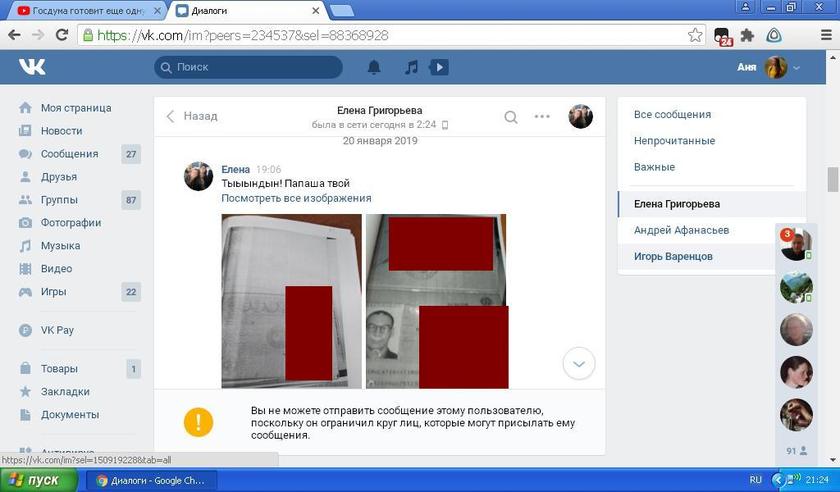Open the notifications bell icon
Viewport: 840px width, 492px height.
374,68
